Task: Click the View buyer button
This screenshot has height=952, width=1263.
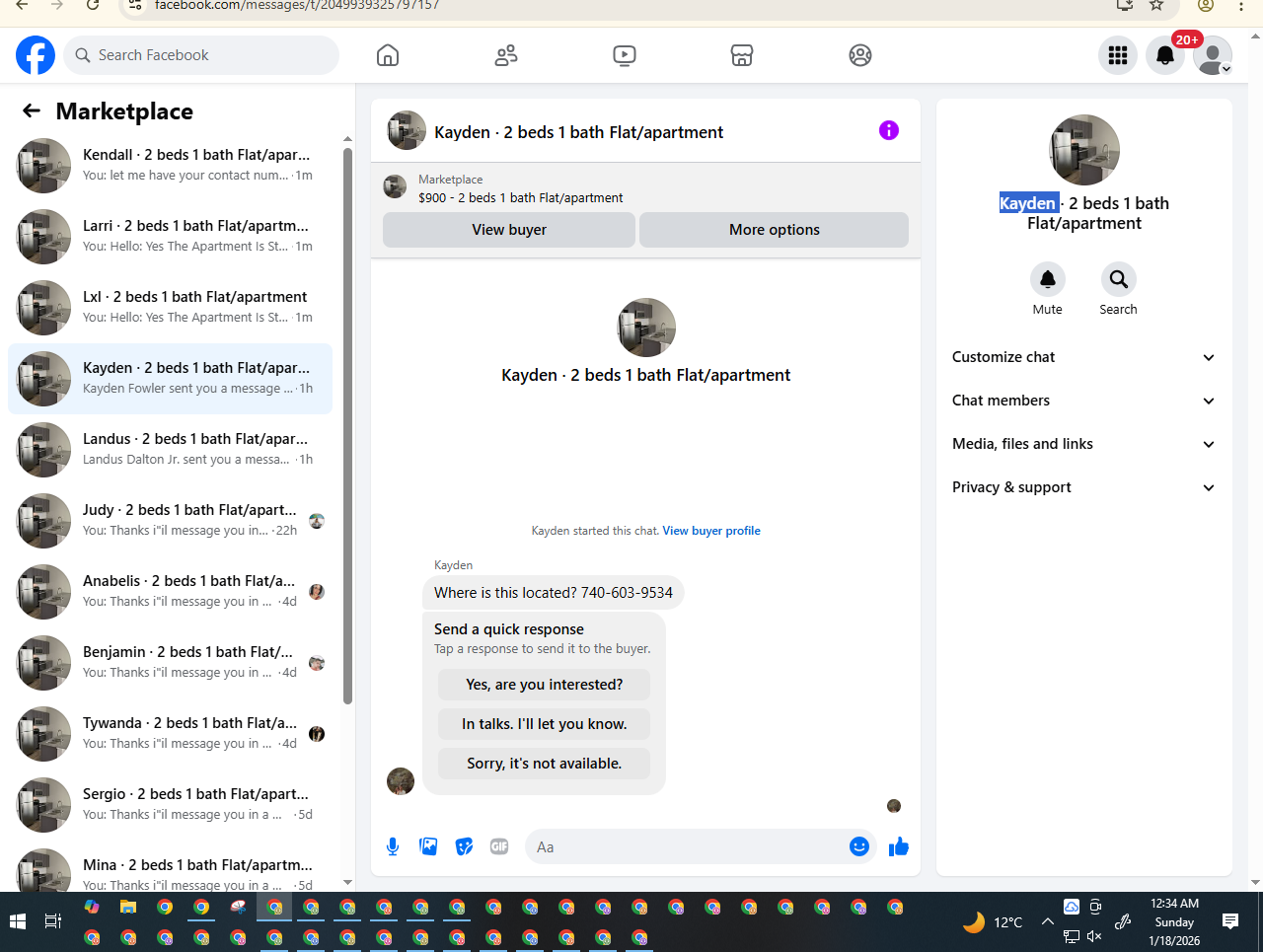Action: click(509, 230)
